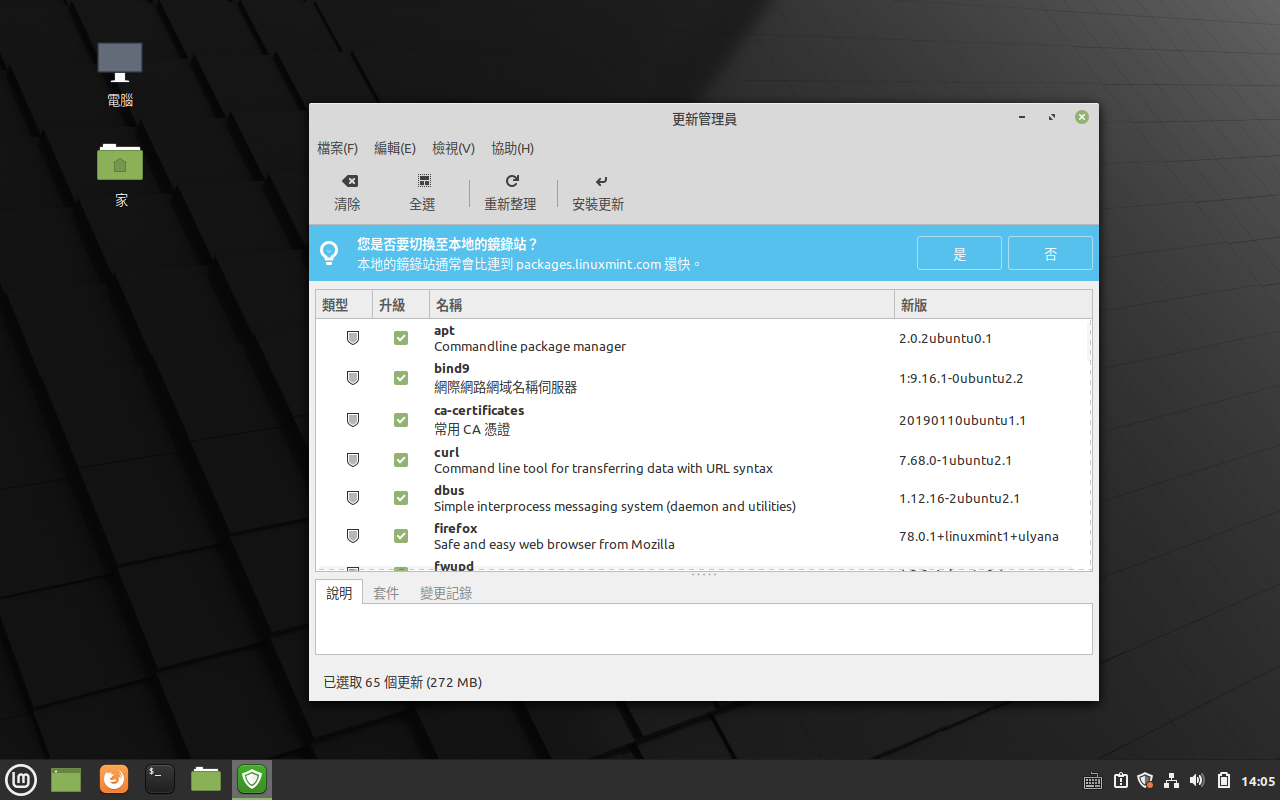Click the shield type icon for apt
Viewport: 1280px width, 800px height.
click(352, 338)
